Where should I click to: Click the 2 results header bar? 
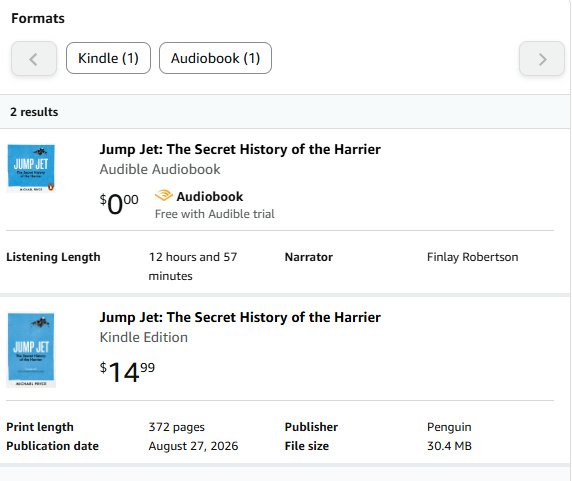[x=285, y=112]
